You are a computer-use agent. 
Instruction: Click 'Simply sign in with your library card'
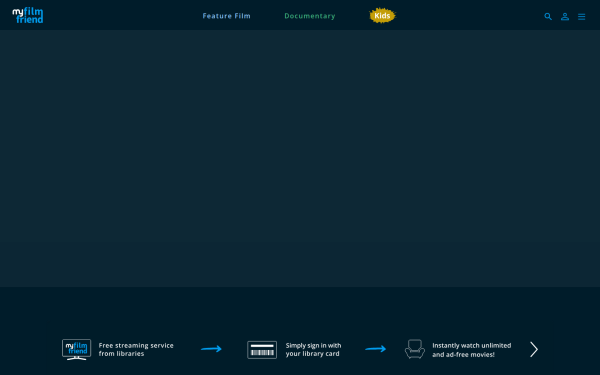pyautogui.click(x=313, y=350)
